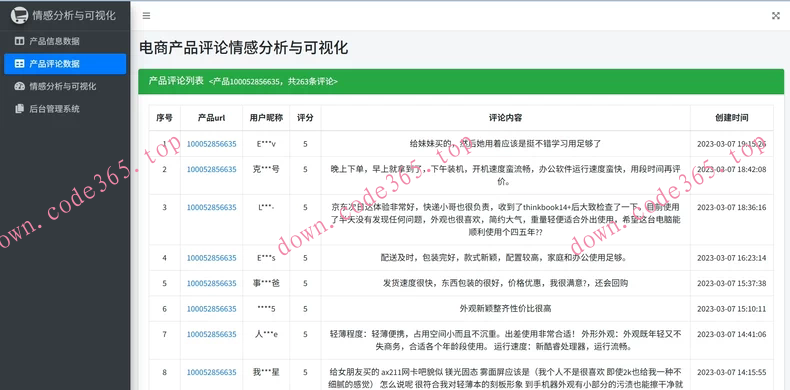Click user nickname 人***e
This screenshot has height=390, width=790.
pyautogui.click(x=266, y=334)
